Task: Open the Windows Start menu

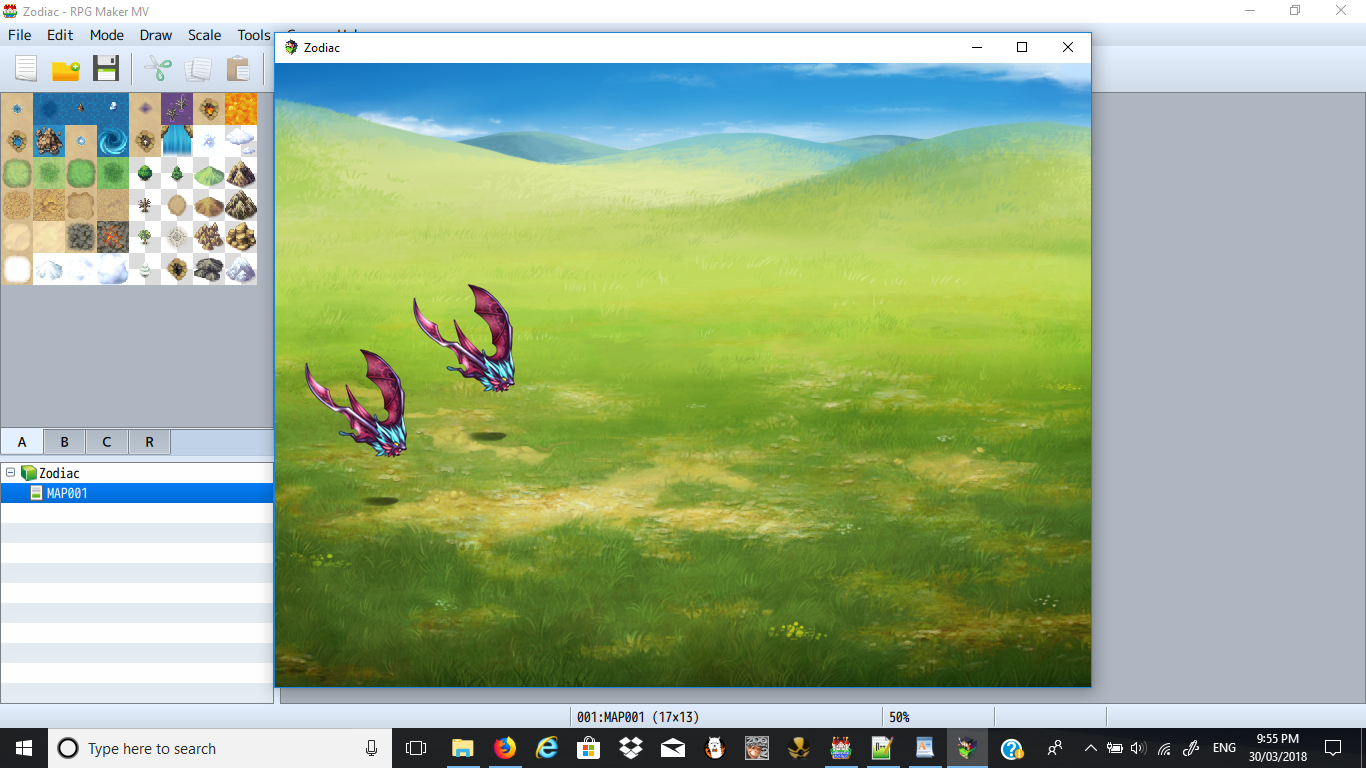Action: coord(24,748)
